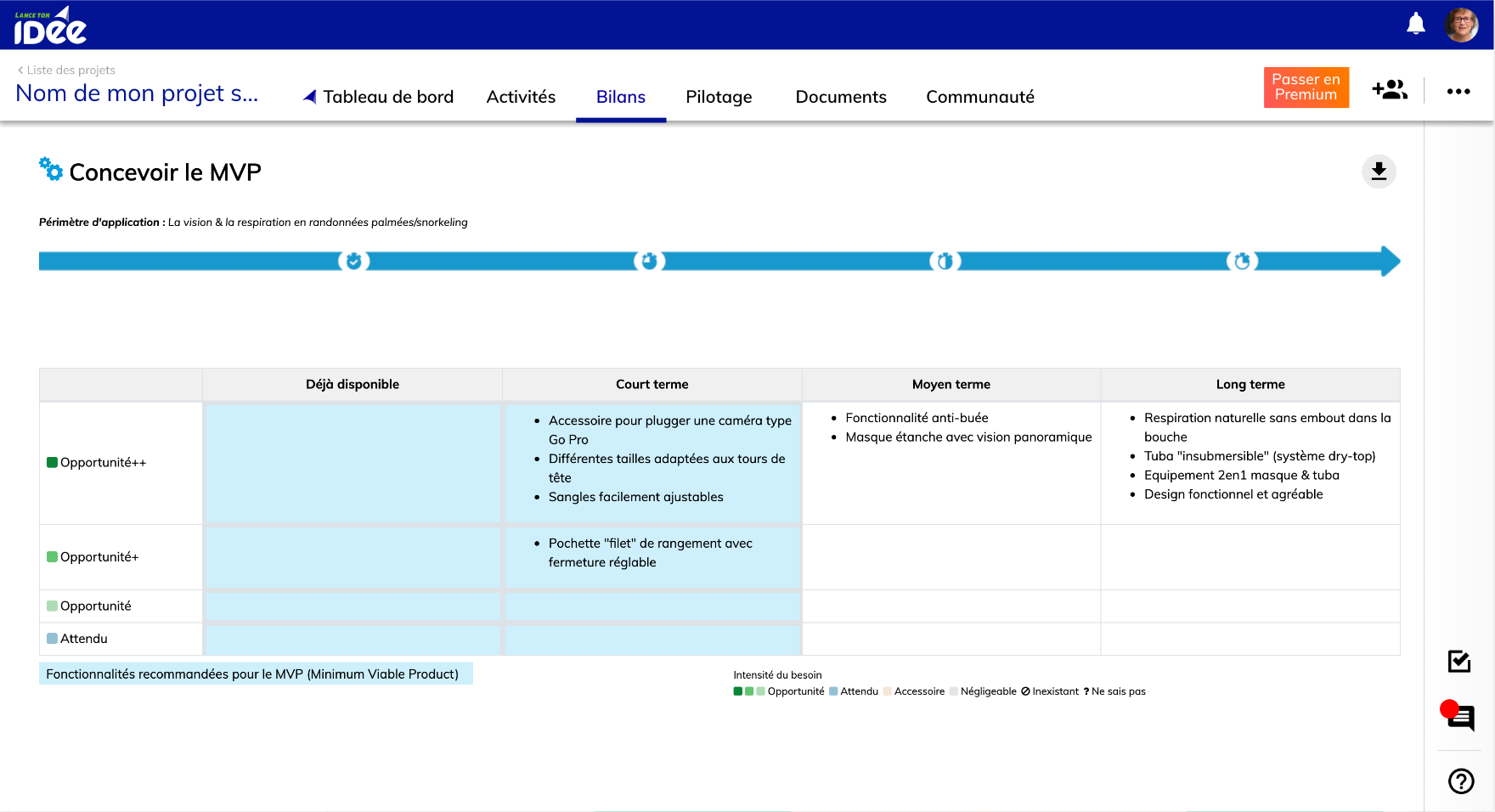Viewport: 1495px width, 812px height.
Task: Click the timeline arrow head
Action: [1391, 261]
